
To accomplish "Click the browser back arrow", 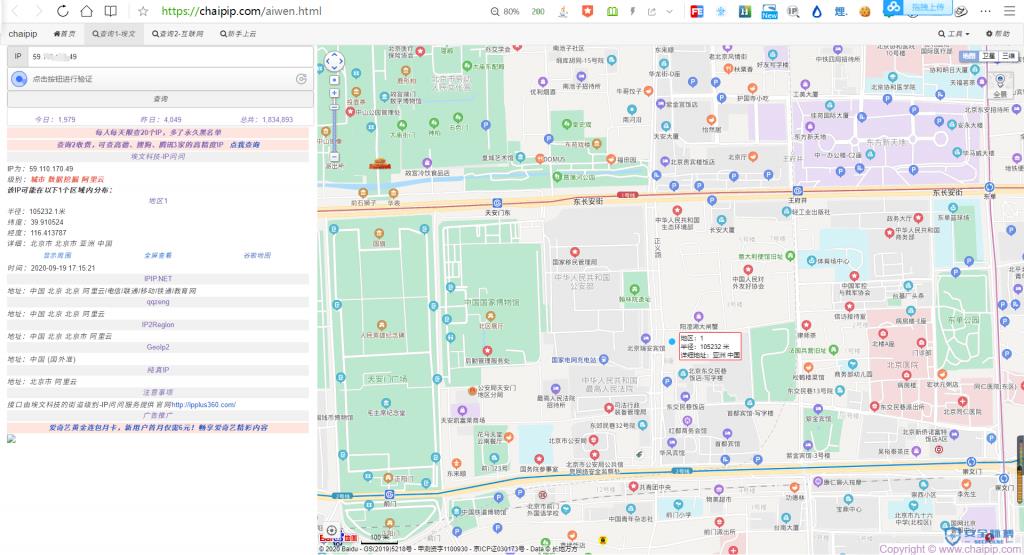I will pos(16,11).
